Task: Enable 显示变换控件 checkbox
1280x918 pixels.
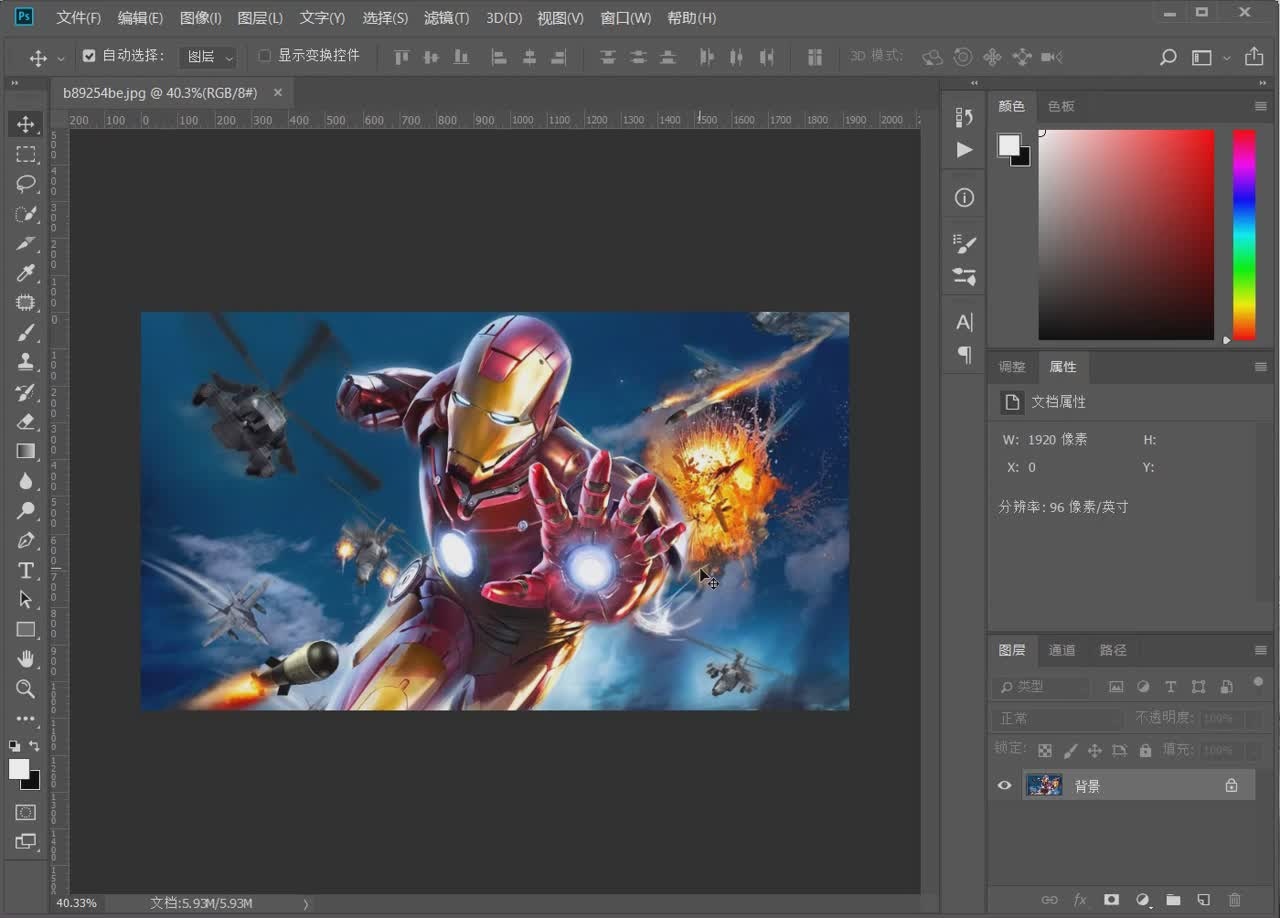Action: tap(265, 56)
